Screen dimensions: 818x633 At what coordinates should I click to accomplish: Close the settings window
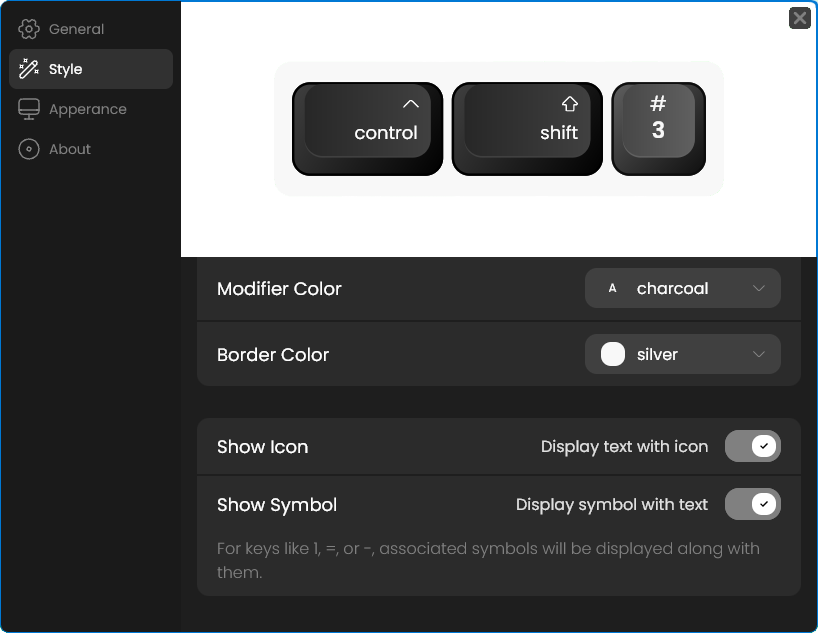pyautogui.click(x=799, y=18)
